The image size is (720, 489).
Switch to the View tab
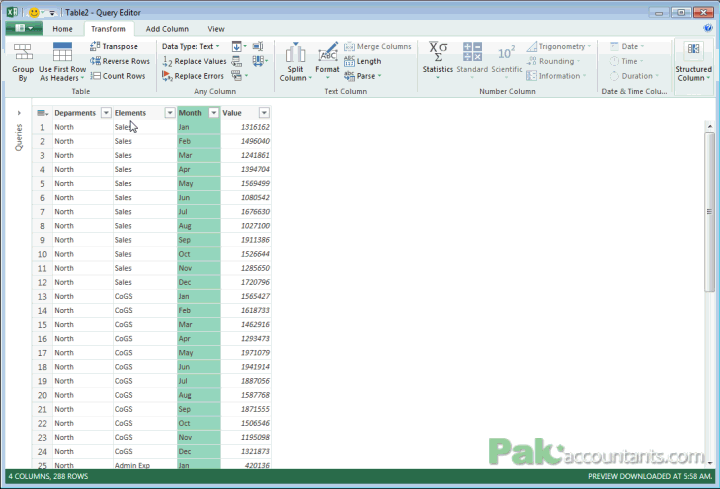[x=216, y=29]
